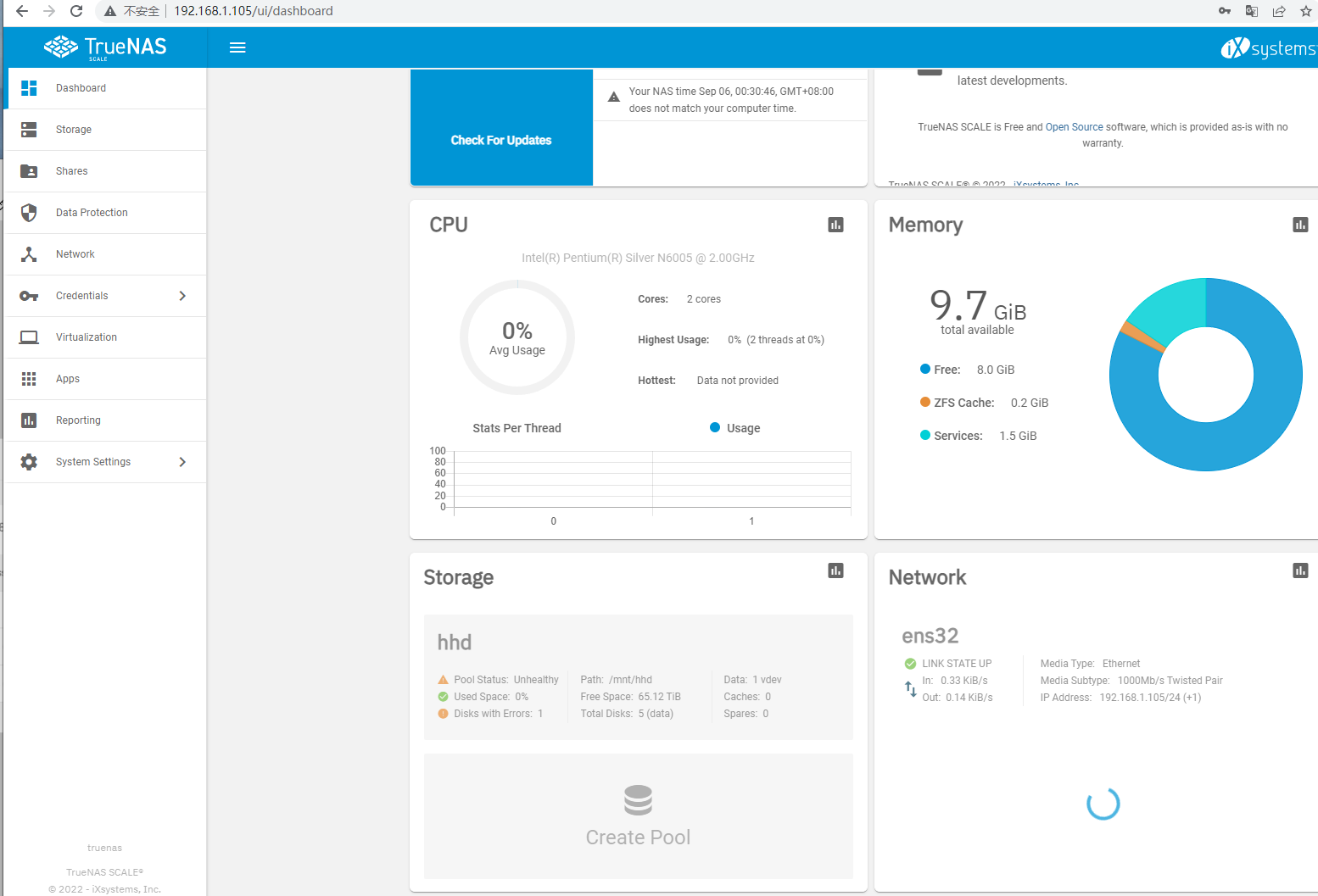Click LINK STATE UP status icon
The image size is (1318, 896).
click(x=910, y=664)
